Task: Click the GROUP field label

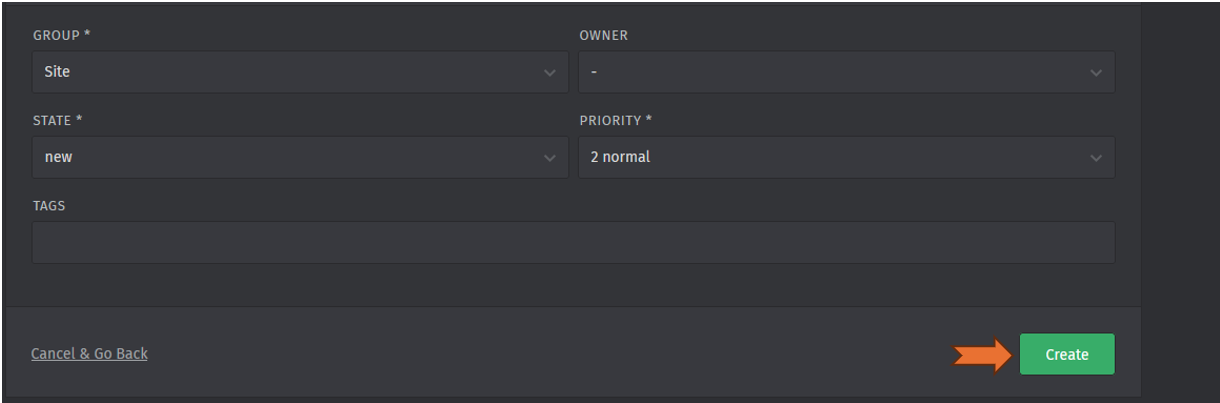Action: click(x=61, y=36)
